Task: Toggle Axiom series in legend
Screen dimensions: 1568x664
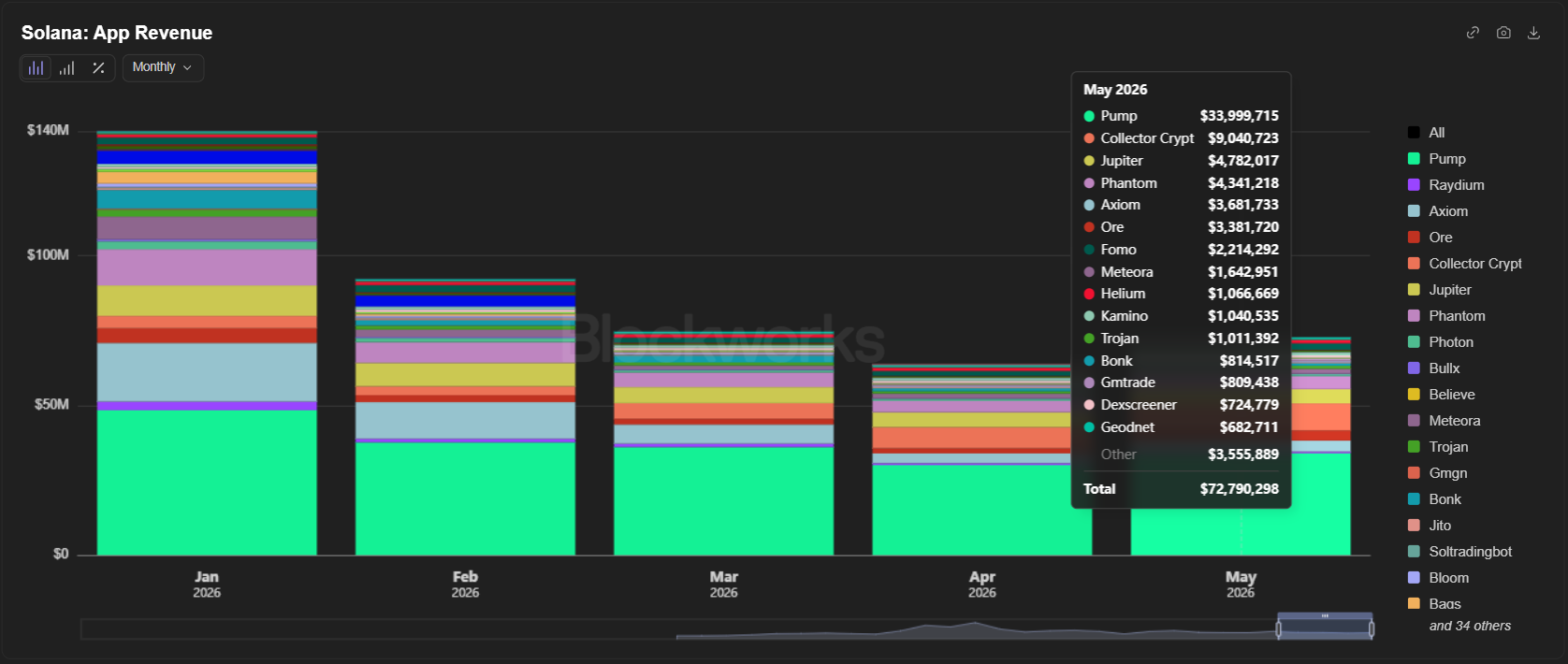Action: coord(1438,211)
